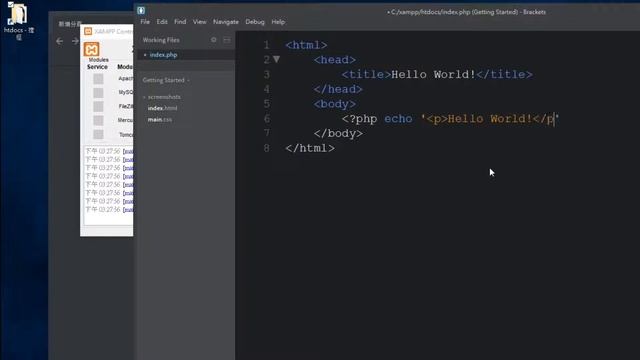Toggle the FileZilla service checkbox in XAMPP
Image resolution: width=640 pixels, height=360 pixels.
(98, 107)
